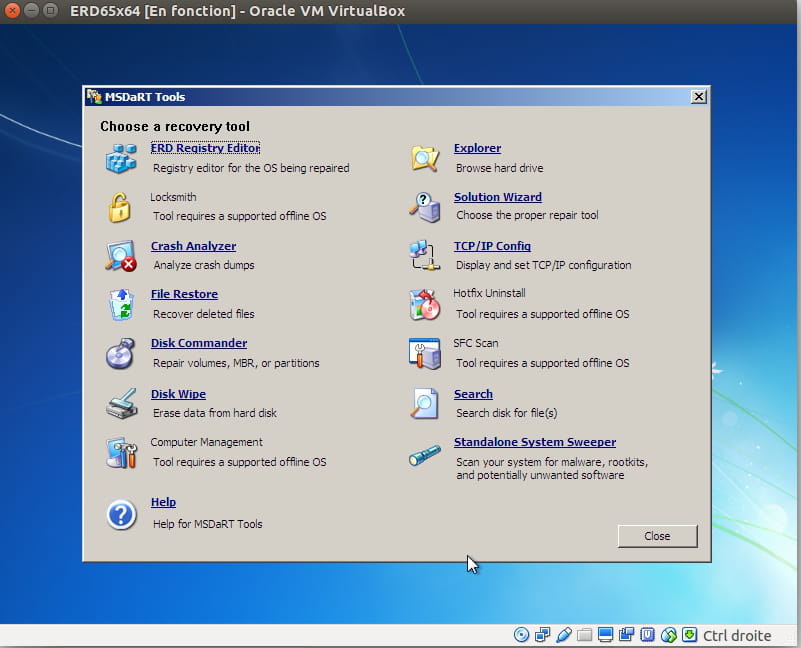
Task: Click the TCP/IP Config network icon
Action: click(425, 255)
